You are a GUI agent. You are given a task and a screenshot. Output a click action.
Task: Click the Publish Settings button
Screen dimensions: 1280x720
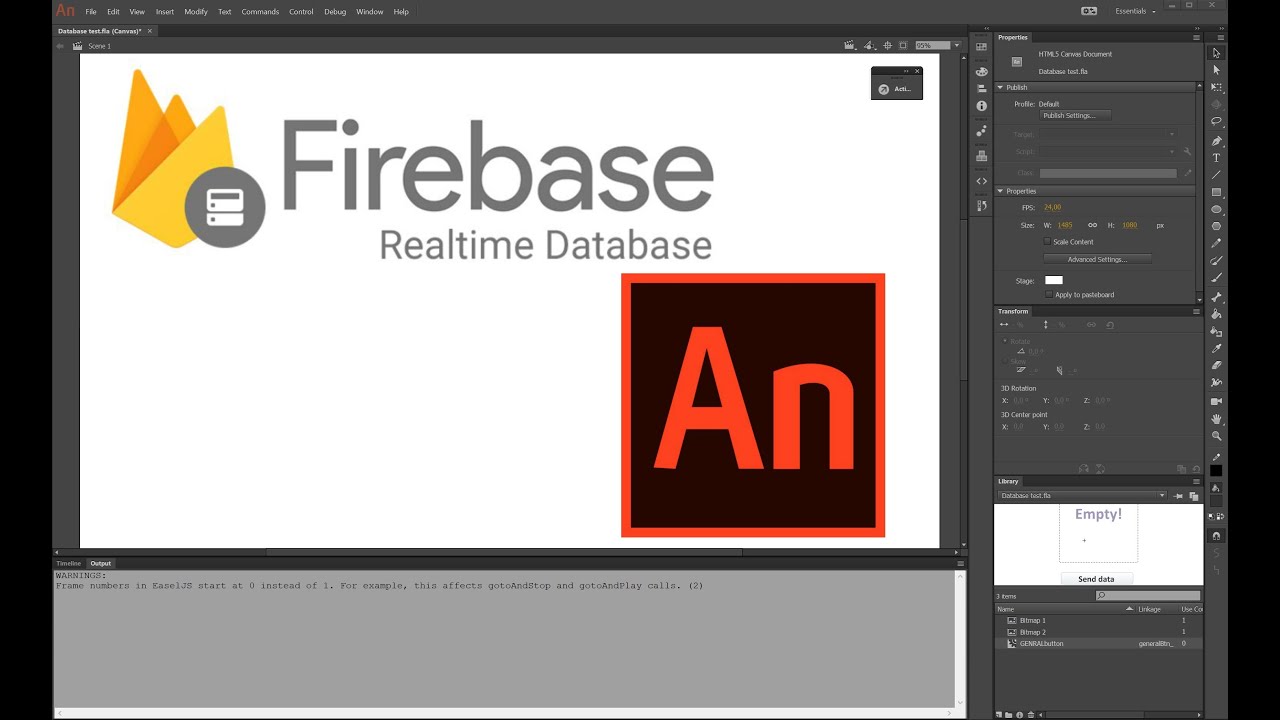(x=1076, y=115)
